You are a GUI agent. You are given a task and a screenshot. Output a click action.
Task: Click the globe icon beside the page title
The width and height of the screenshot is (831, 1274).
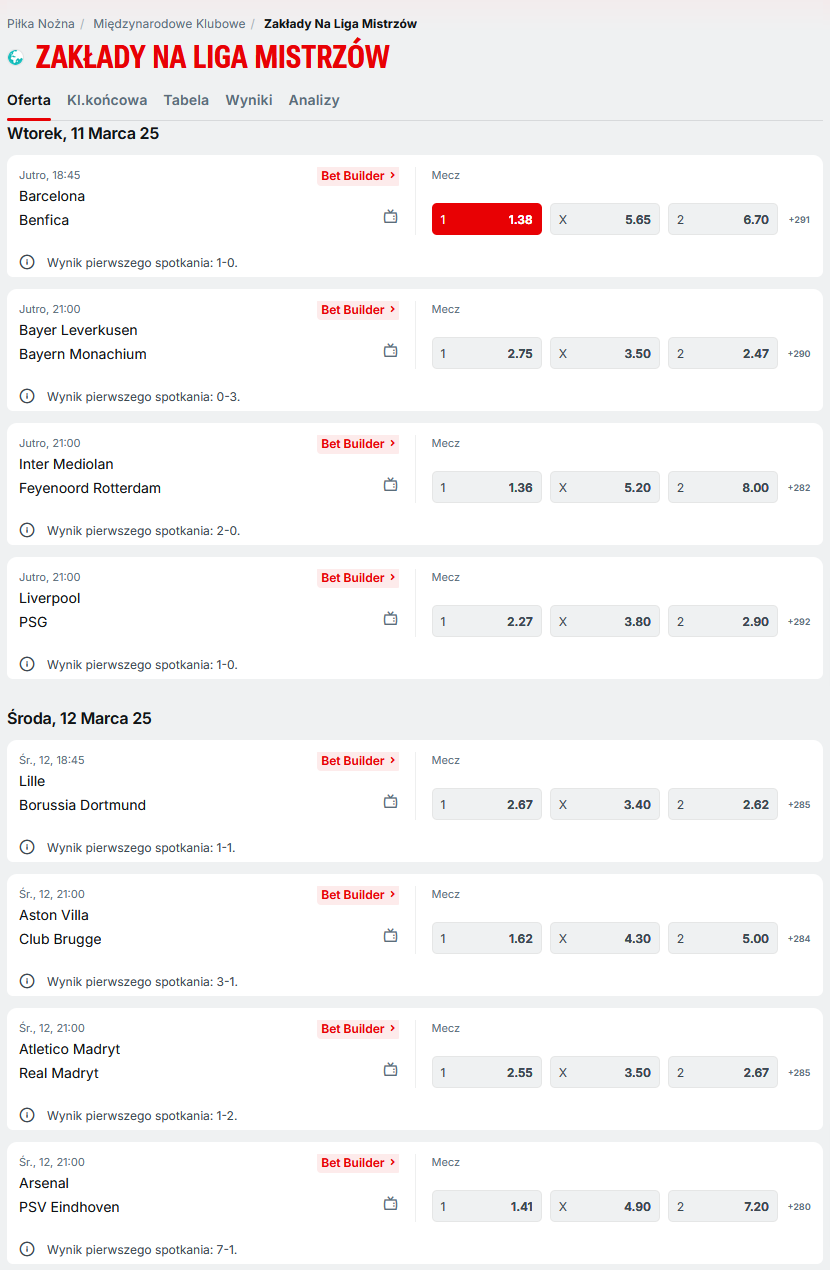[16, 58]
